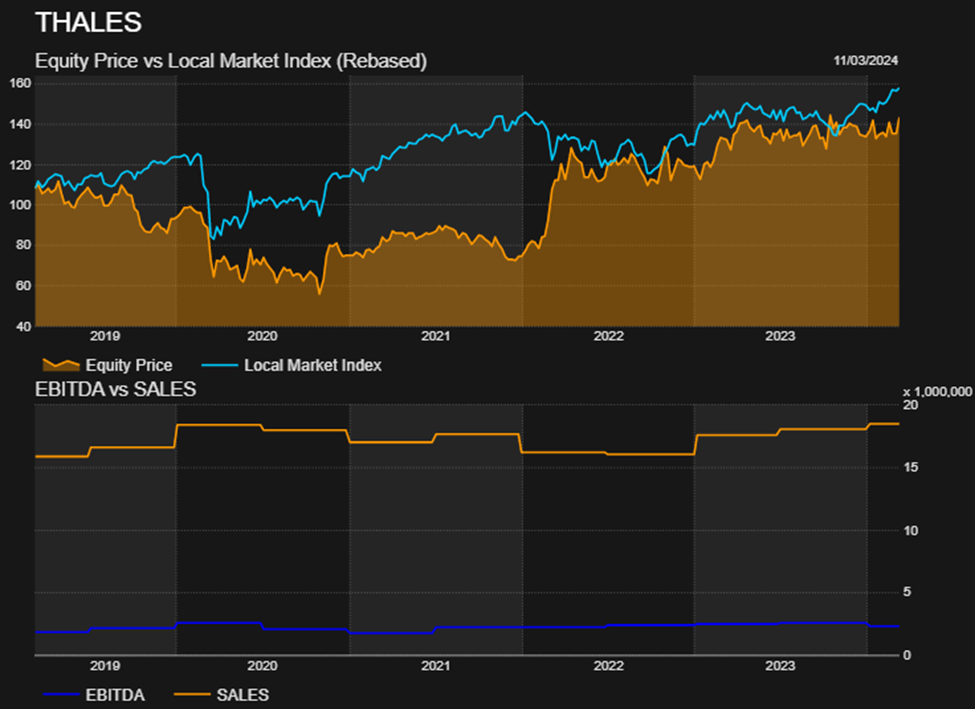Viewport: 975px width, 709px height.
Task: Click the cyan Local Market Index swatch
Action: point(219,365)
